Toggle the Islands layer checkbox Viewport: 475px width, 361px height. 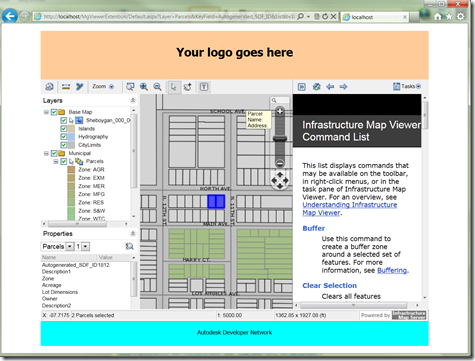[63, 129]
